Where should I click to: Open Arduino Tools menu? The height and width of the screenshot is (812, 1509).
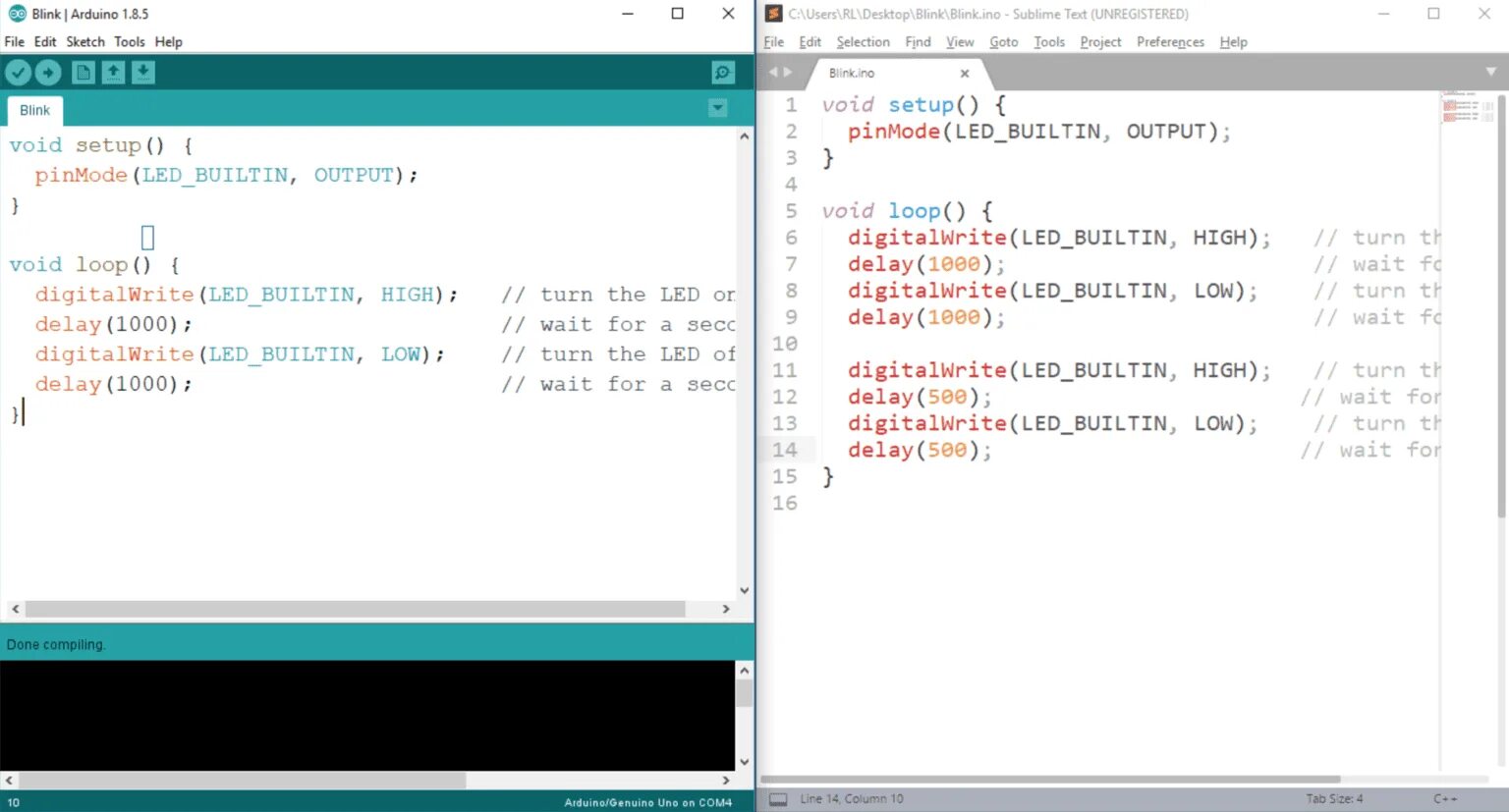pyautogui.click(x=130, y=42)
